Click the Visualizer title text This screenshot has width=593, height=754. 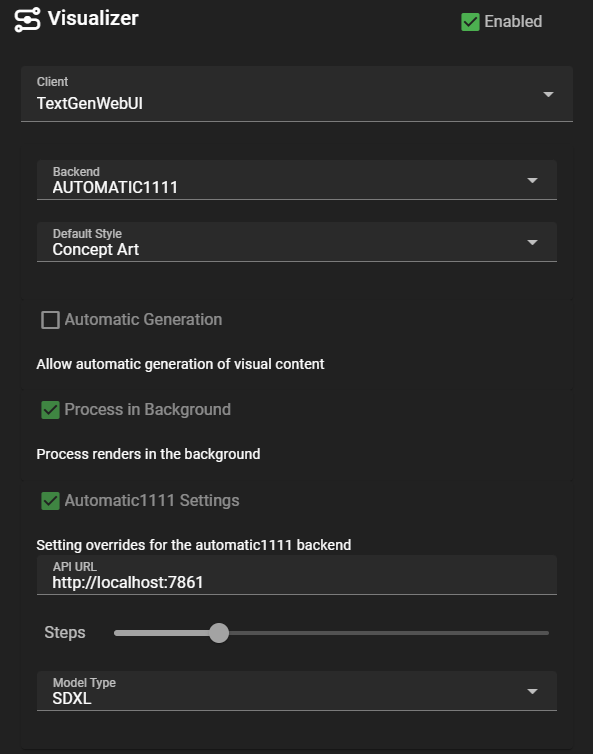tap(93, 18)
